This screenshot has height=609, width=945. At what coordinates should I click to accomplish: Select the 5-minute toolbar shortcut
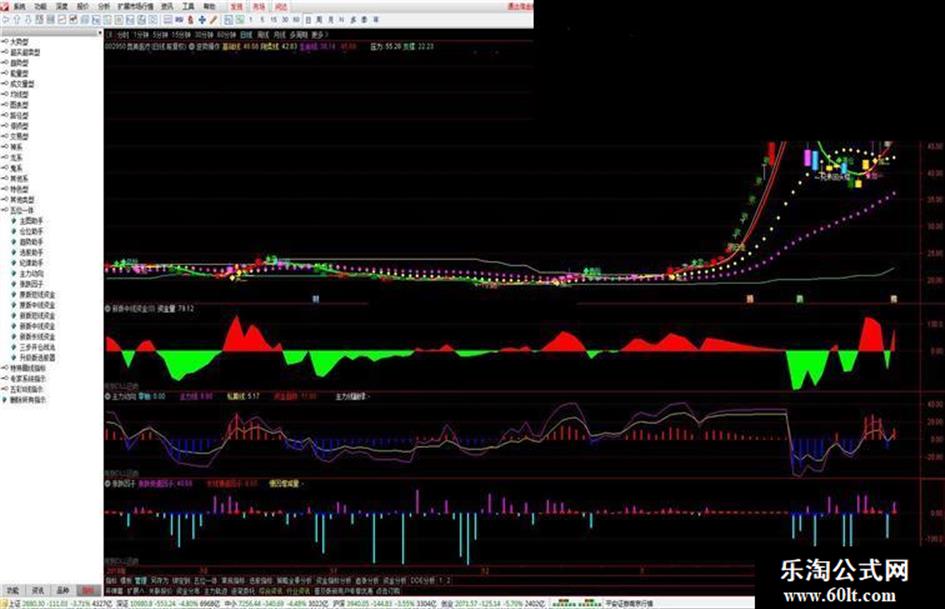click(x=262, y=20)
